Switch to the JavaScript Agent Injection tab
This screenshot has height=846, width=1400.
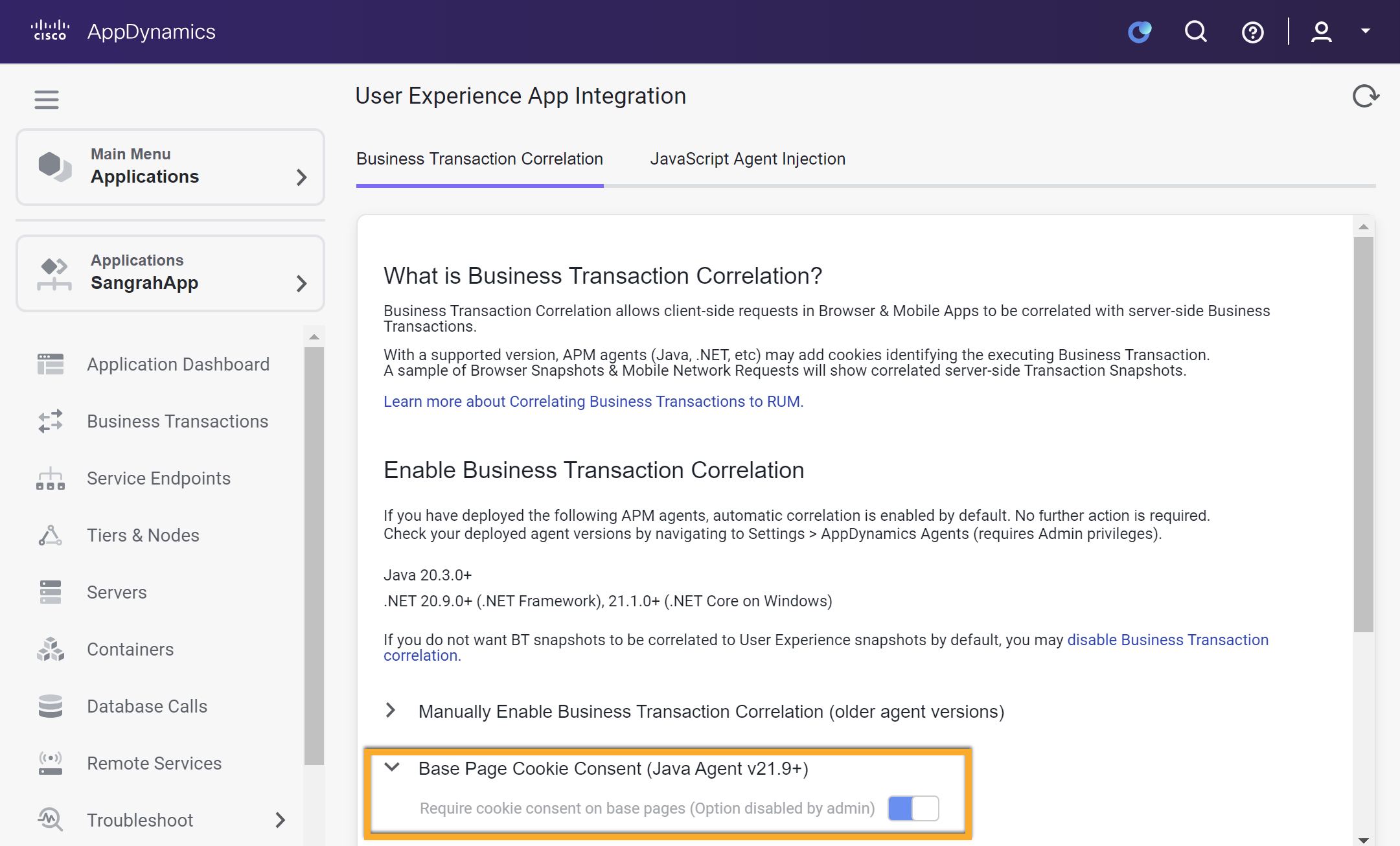(748, 159)
